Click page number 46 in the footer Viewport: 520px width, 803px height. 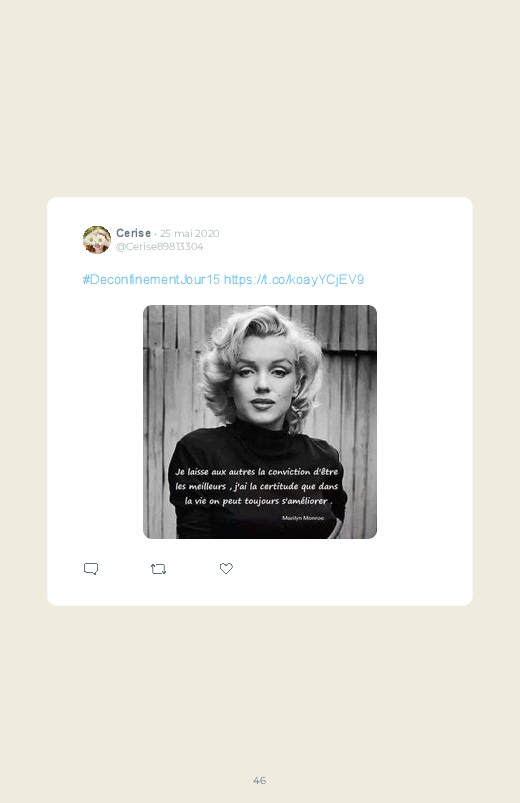pyautogui.click(x=260, y=780)
